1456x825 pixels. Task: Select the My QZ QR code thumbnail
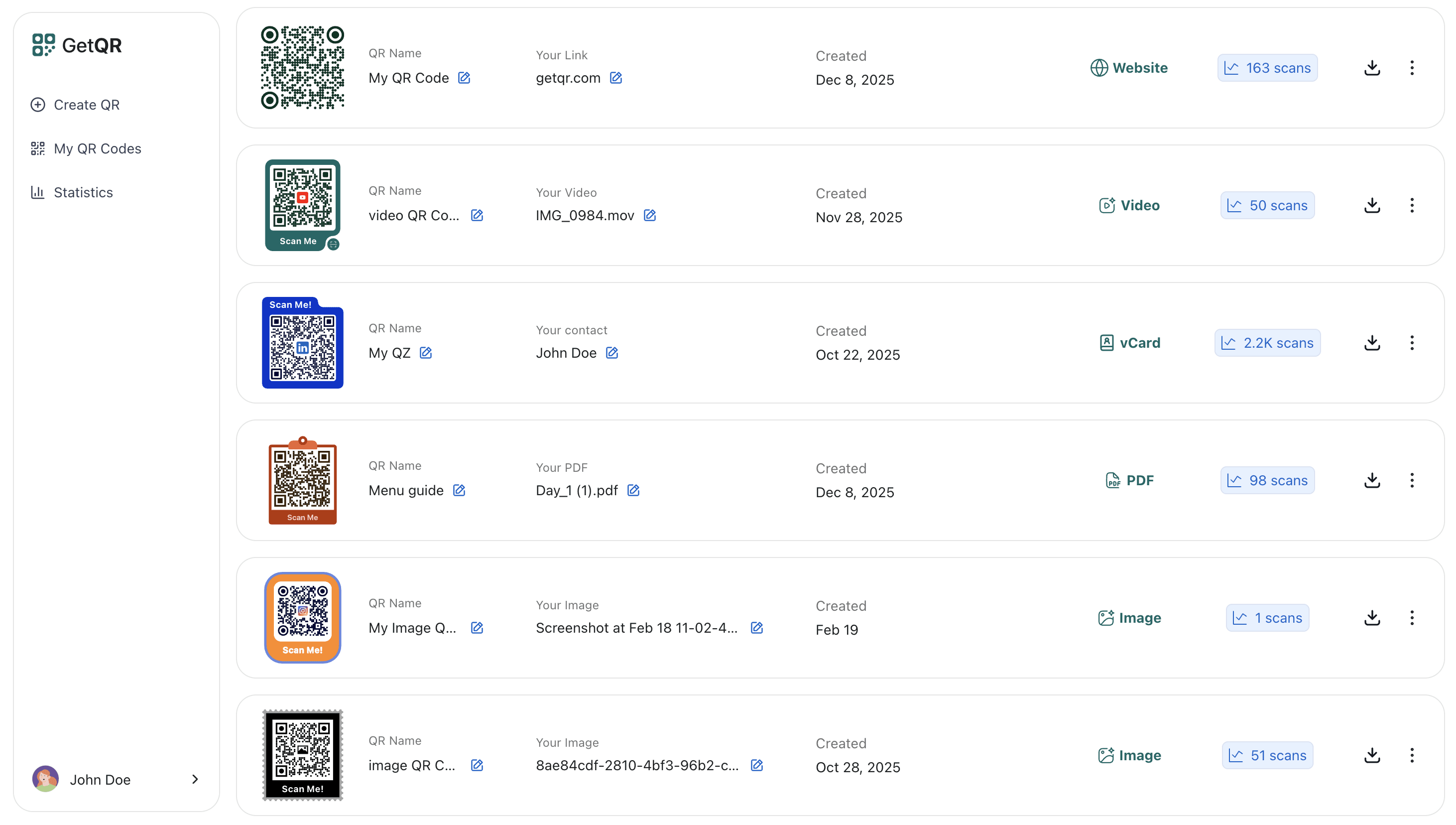tap(303, 343)
